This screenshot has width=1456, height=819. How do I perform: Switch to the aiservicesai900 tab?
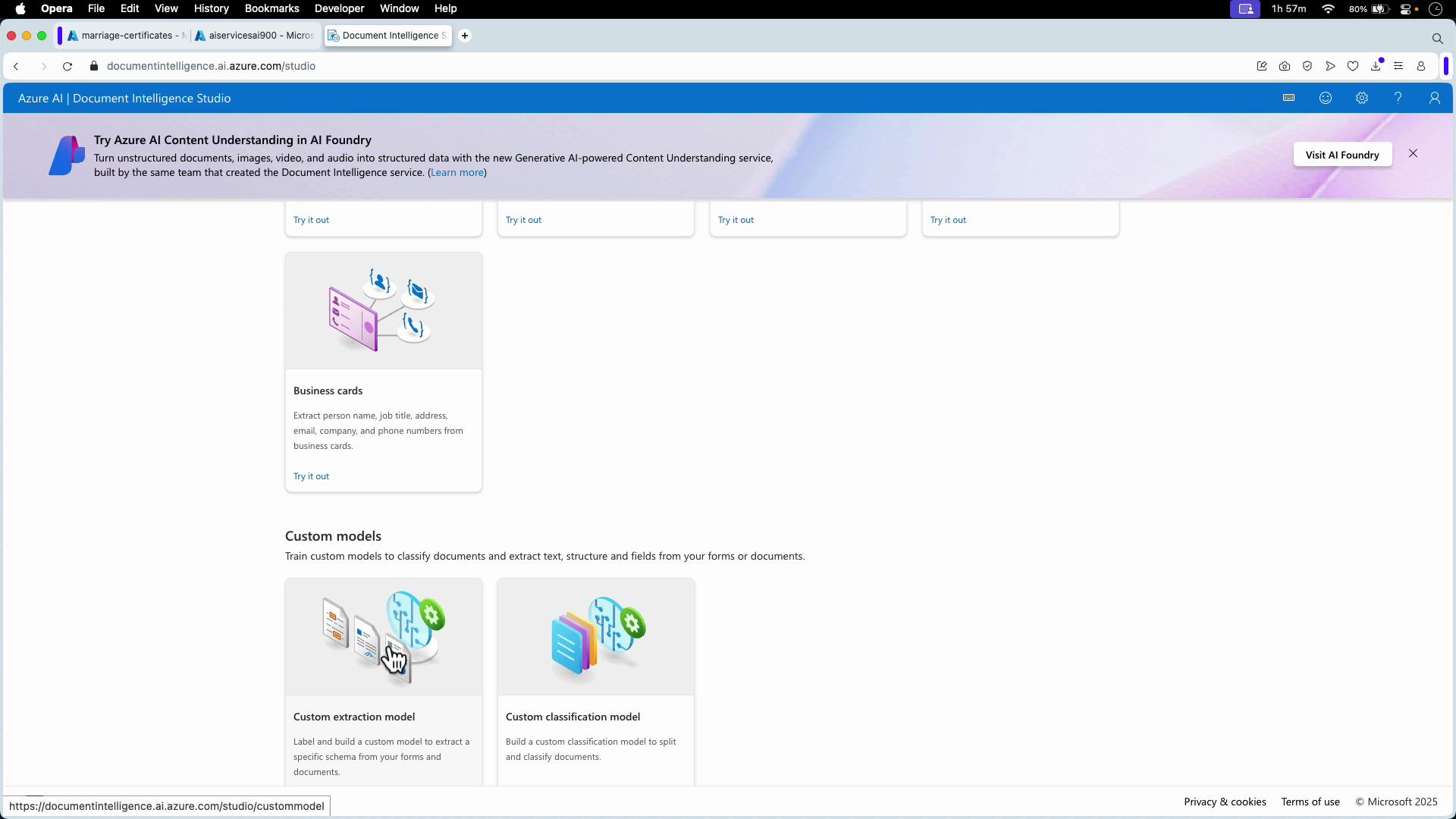(256, 36)
